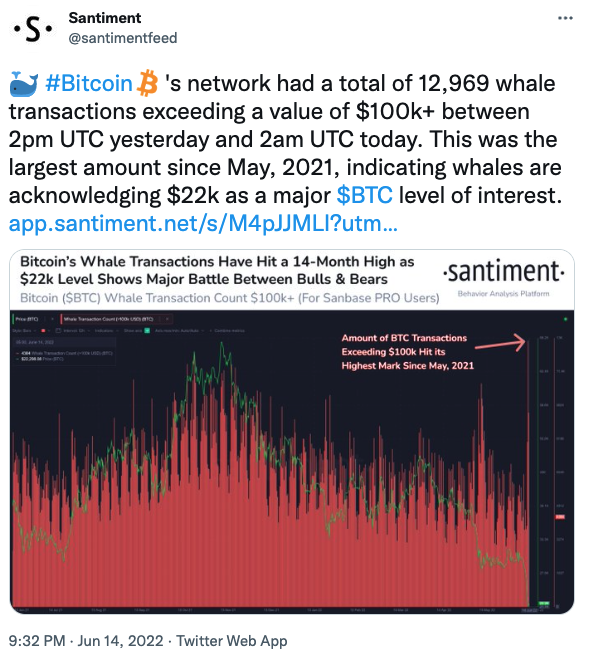Click the green status dot on the chart
This screenshot has height=659, width=589.
565,319
